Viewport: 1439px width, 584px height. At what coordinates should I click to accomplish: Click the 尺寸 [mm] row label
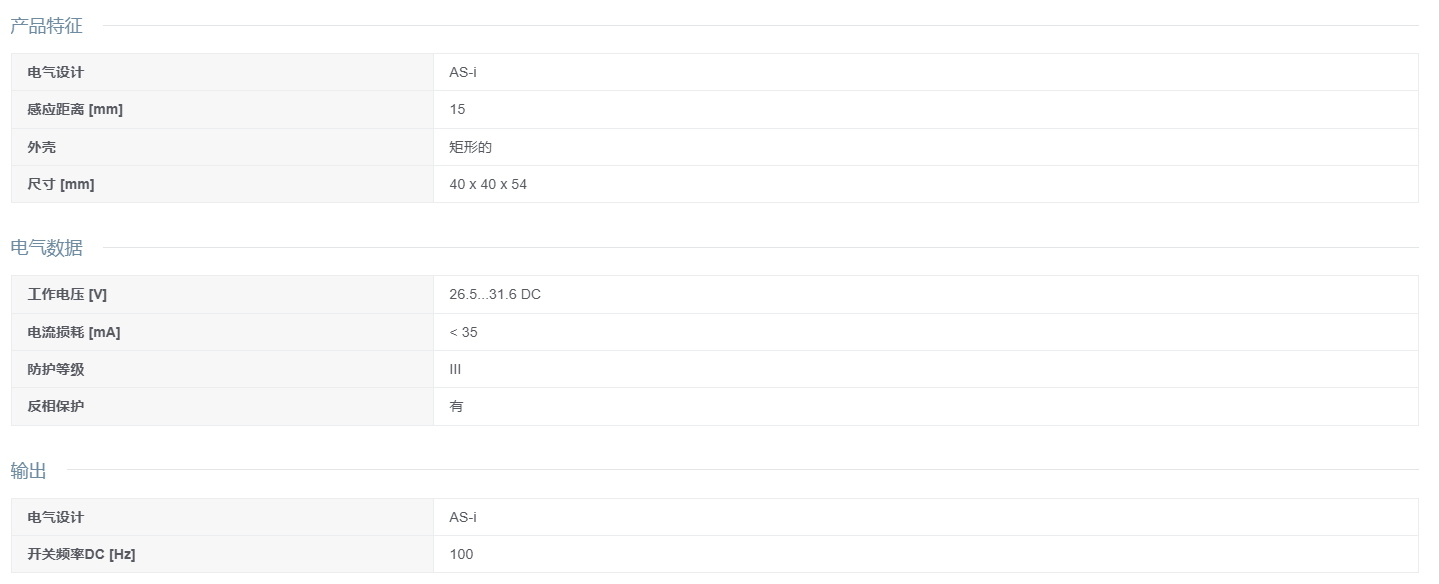(x=61, y=184)
